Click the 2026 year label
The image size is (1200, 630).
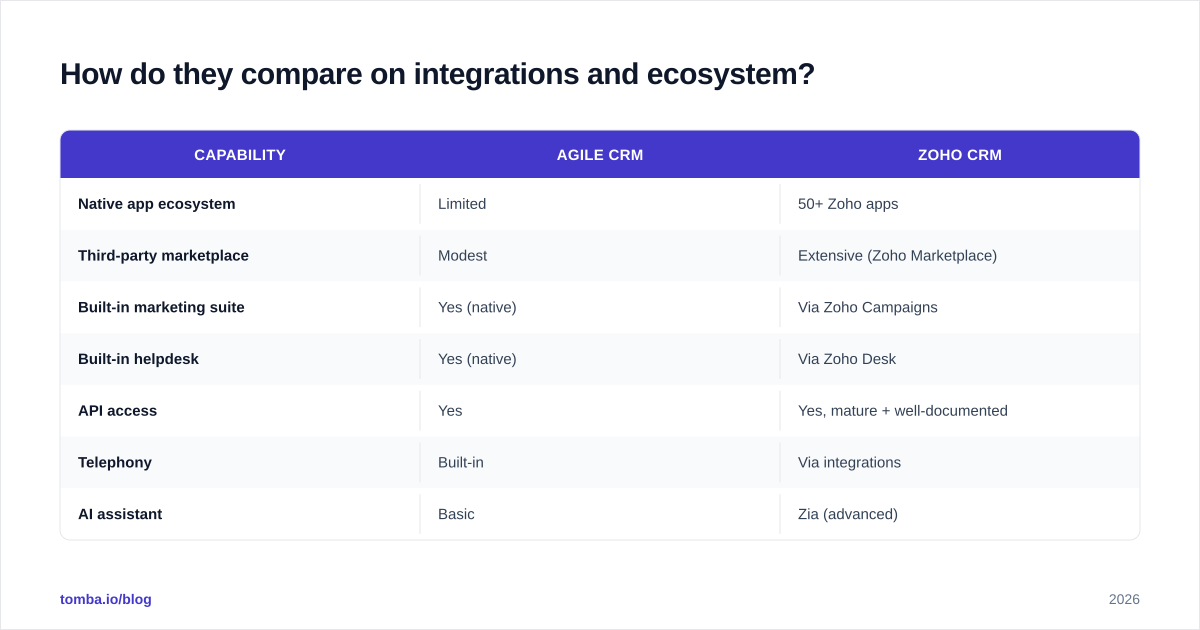tap(1124, 599)
